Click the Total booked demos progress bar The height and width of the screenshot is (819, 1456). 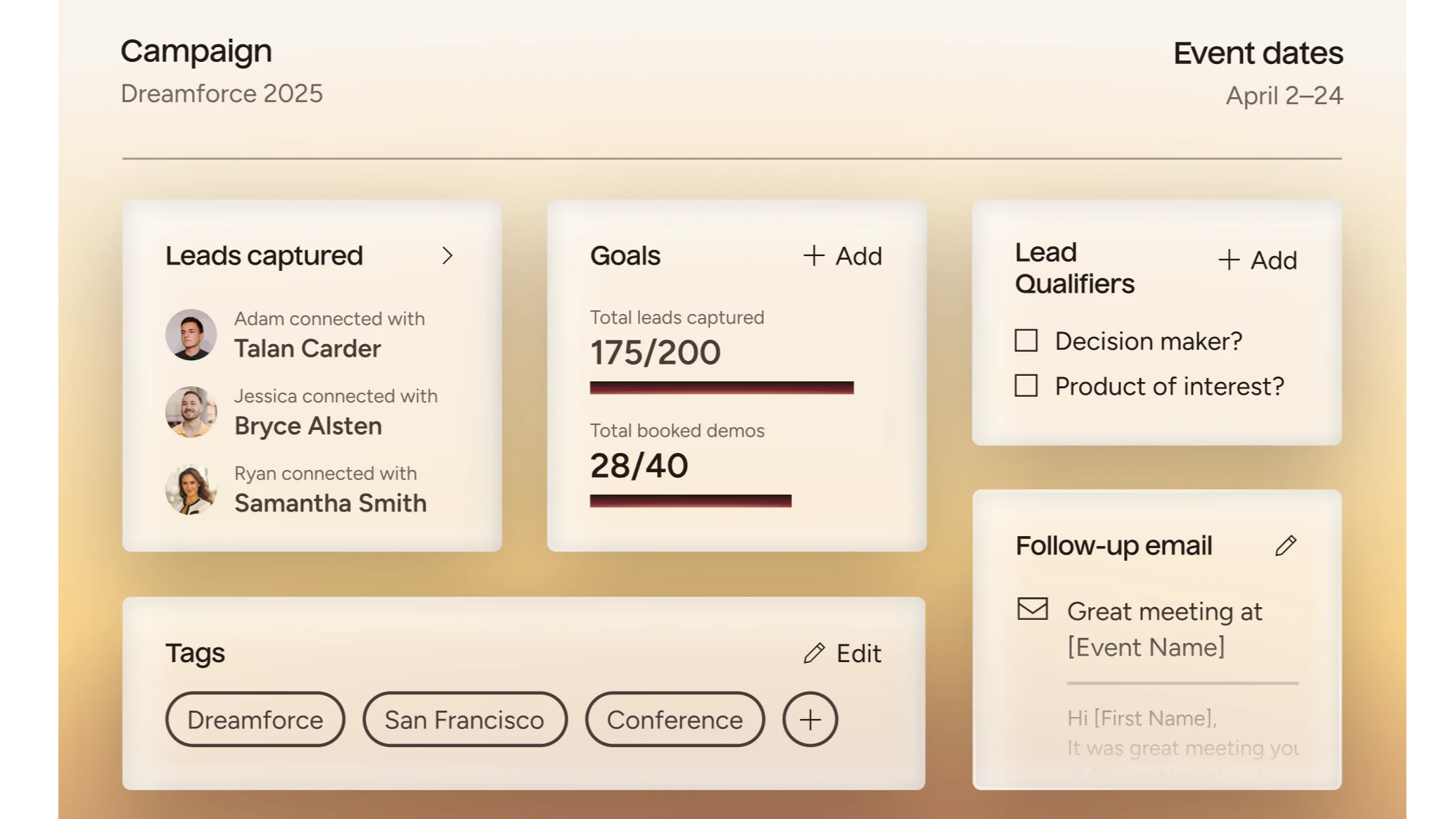pos(691,501)
